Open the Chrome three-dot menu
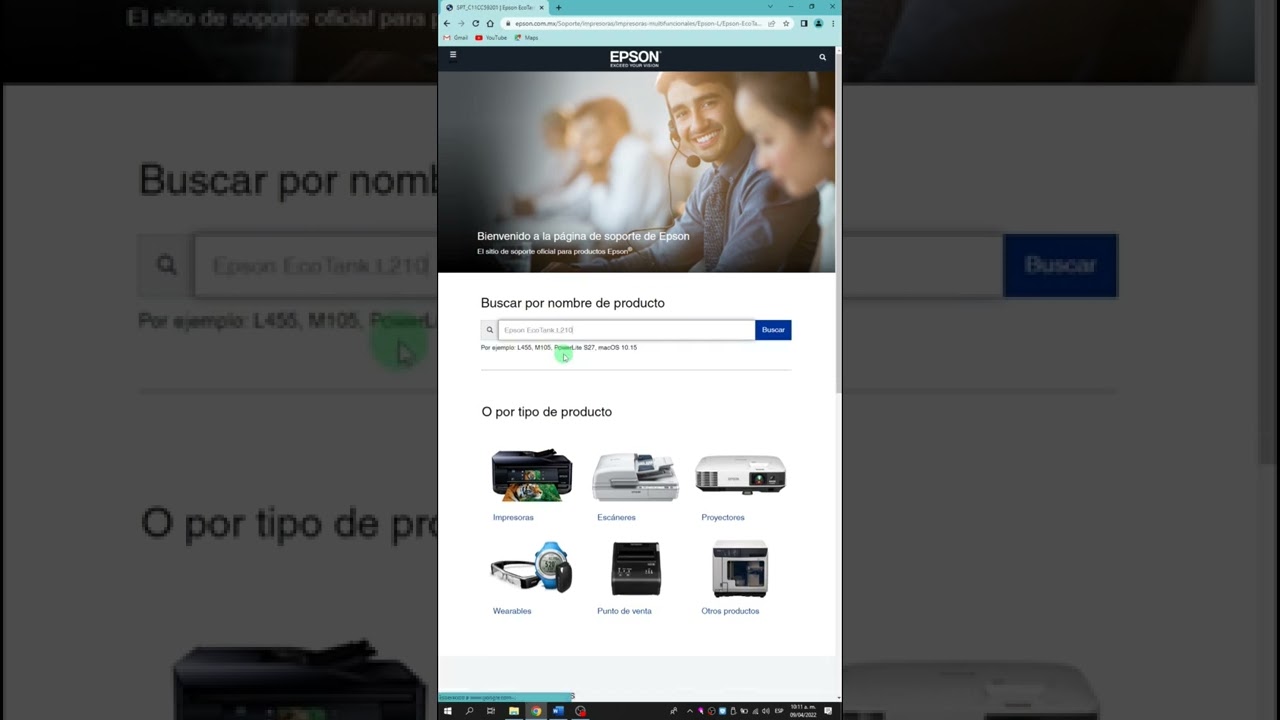This screenshot has height=720, width=1280. coord(833,23)
